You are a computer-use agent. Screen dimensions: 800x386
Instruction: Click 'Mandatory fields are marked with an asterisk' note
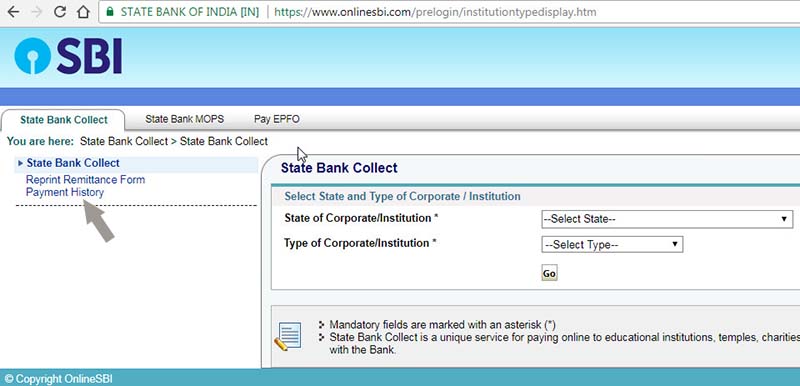click(x=442, y=325)
